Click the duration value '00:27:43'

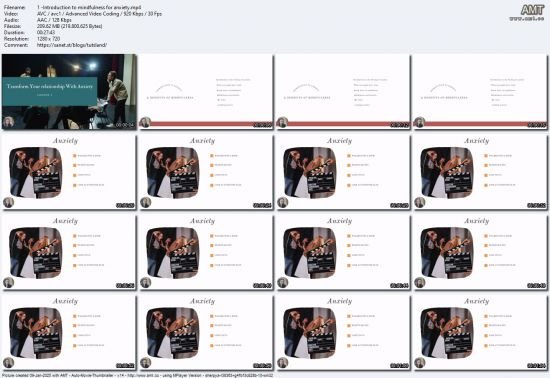(46, 32)
